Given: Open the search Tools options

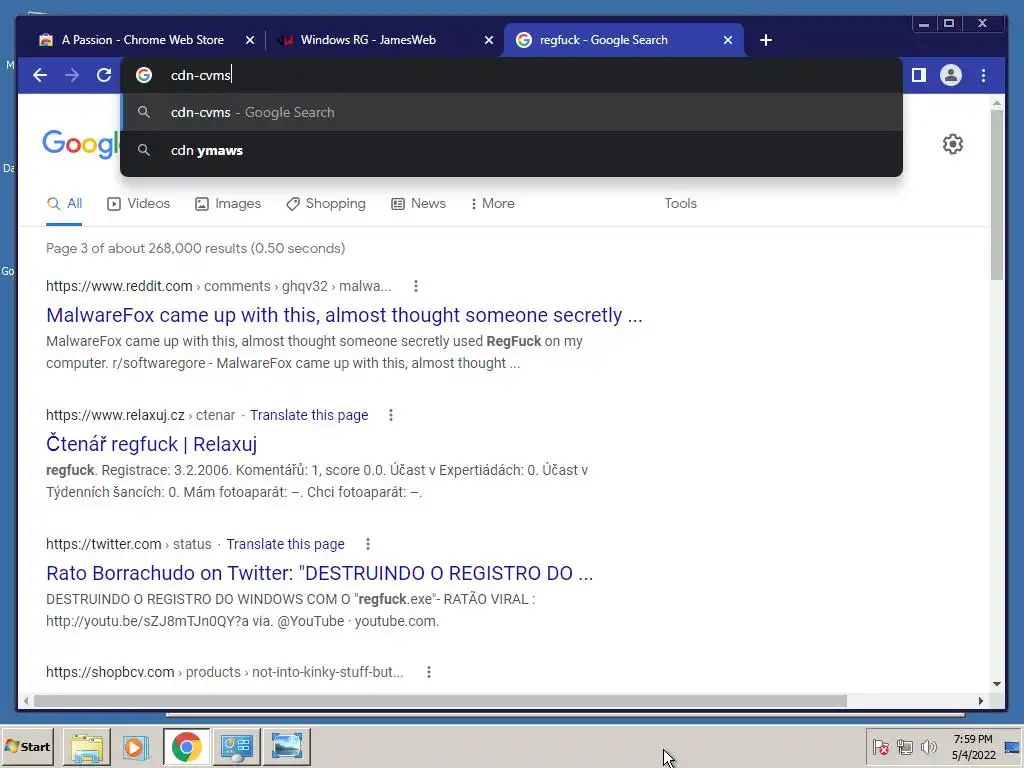Looking at the screenshot, I should (680, 203).
